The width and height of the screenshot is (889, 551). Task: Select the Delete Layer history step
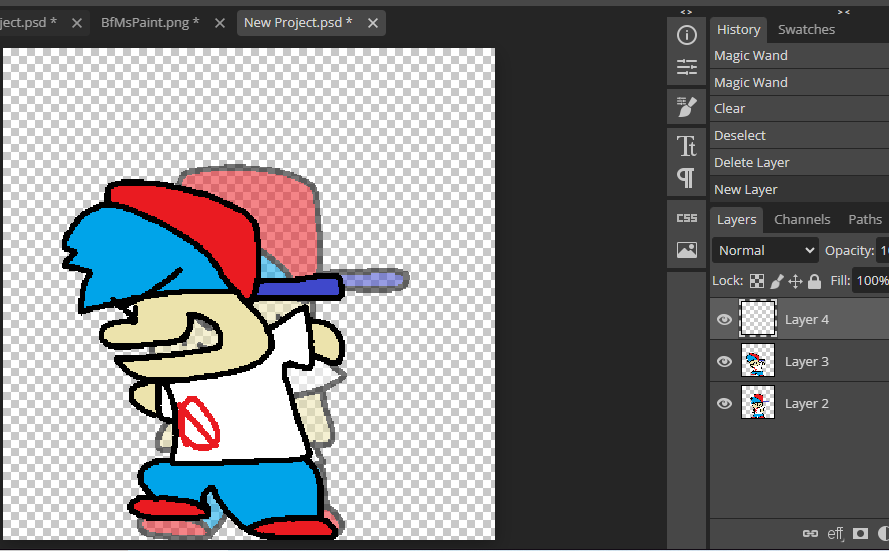point(799,163)
